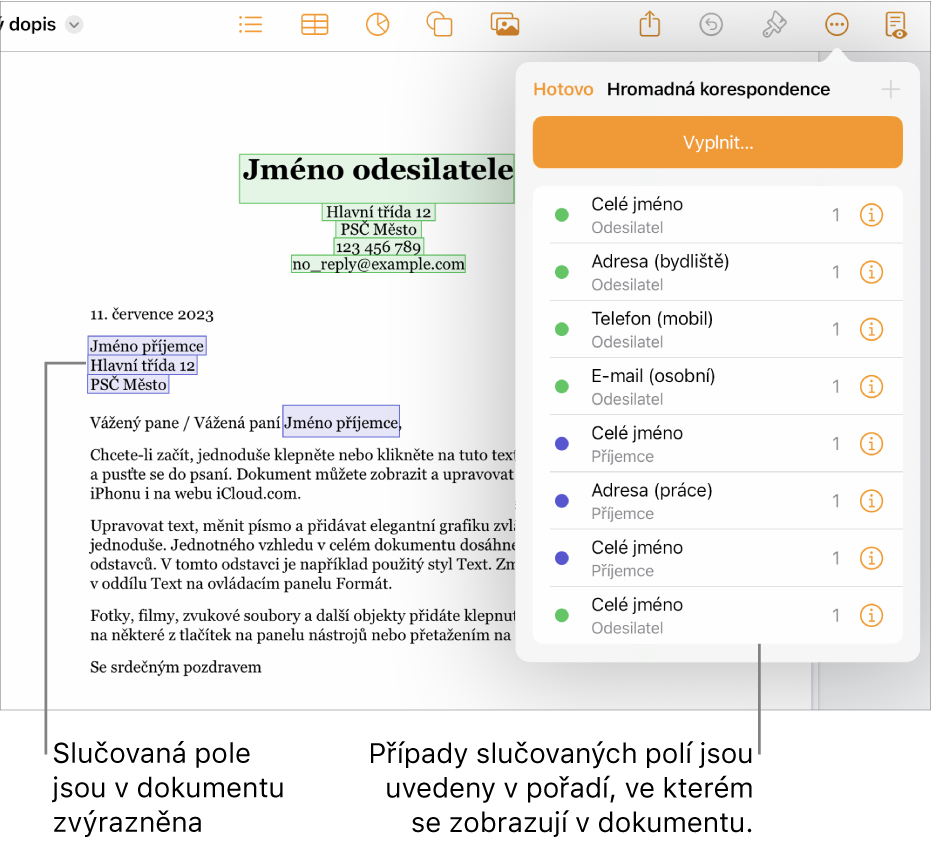Show info for Adresa (bydliště) field
This screenshot has height=846, width=931.
[871, 272]
